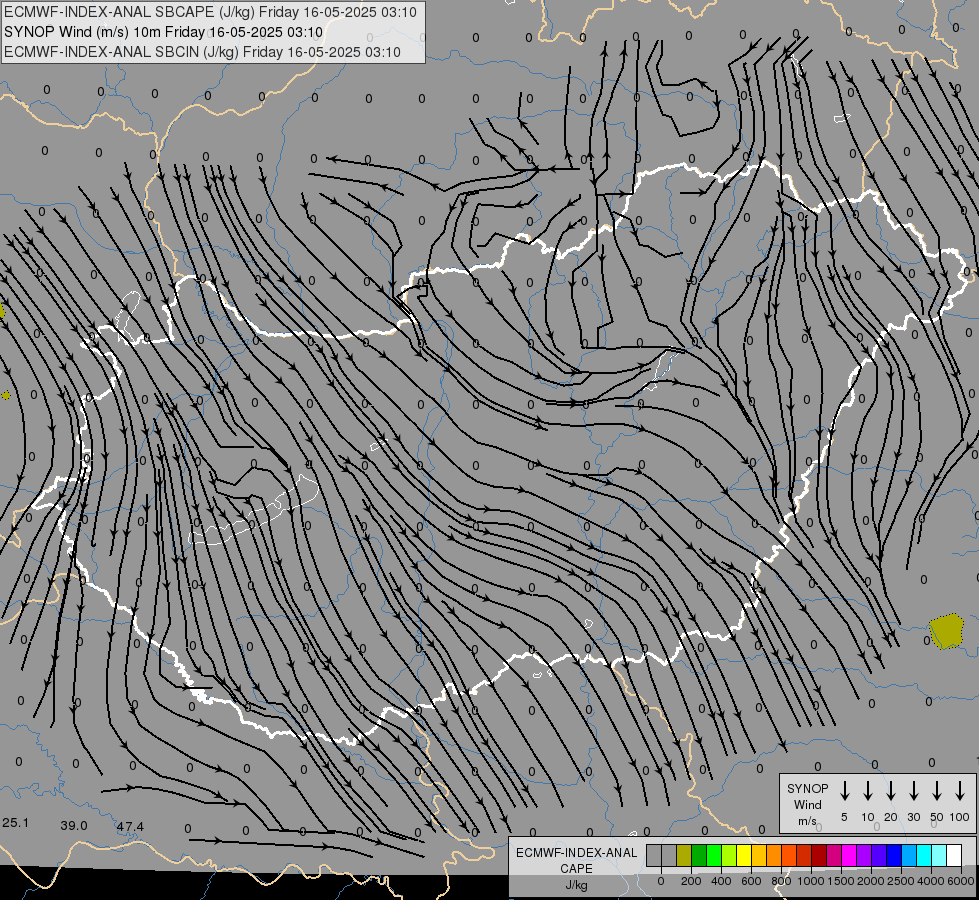979x900 pixels.
Task: Click the J/kg unit label in legend
Action: 576,885
